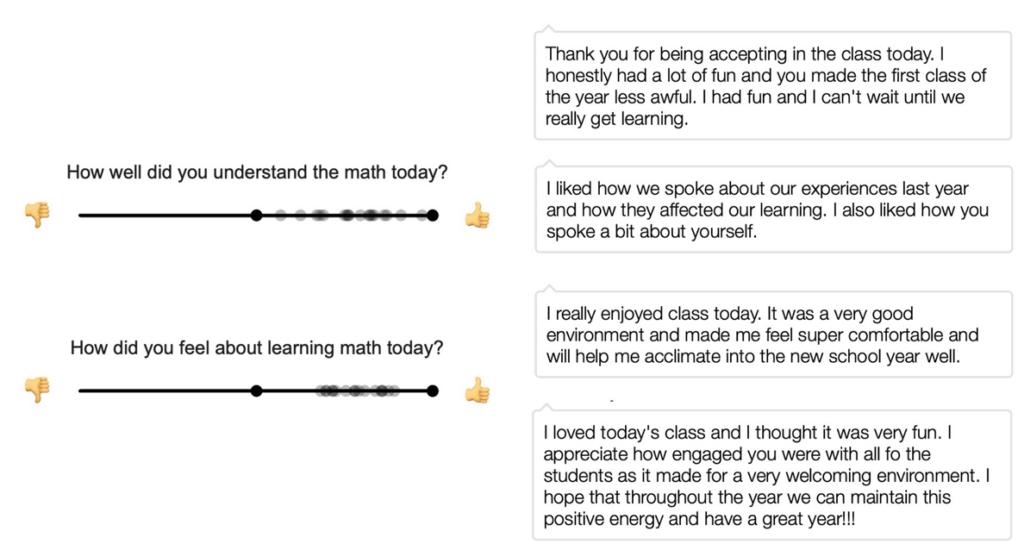This screenshot has height=550, width=1024.
Task: Select midpoint dot on understanding math slider
Action: pyautogui.click(x=257, y=215)
